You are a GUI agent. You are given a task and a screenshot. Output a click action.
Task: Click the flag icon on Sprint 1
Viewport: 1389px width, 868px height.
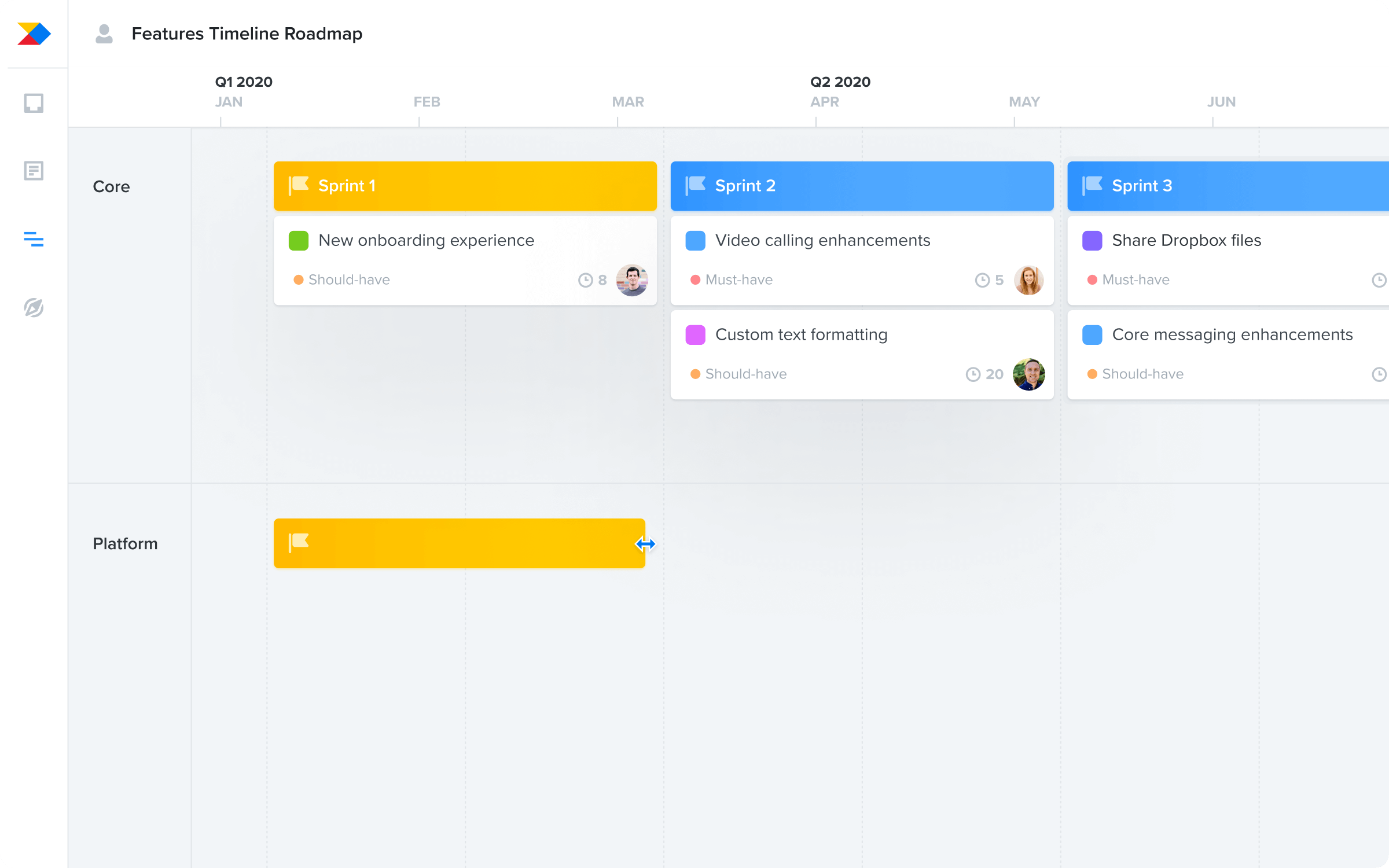[x=299, y=186]
